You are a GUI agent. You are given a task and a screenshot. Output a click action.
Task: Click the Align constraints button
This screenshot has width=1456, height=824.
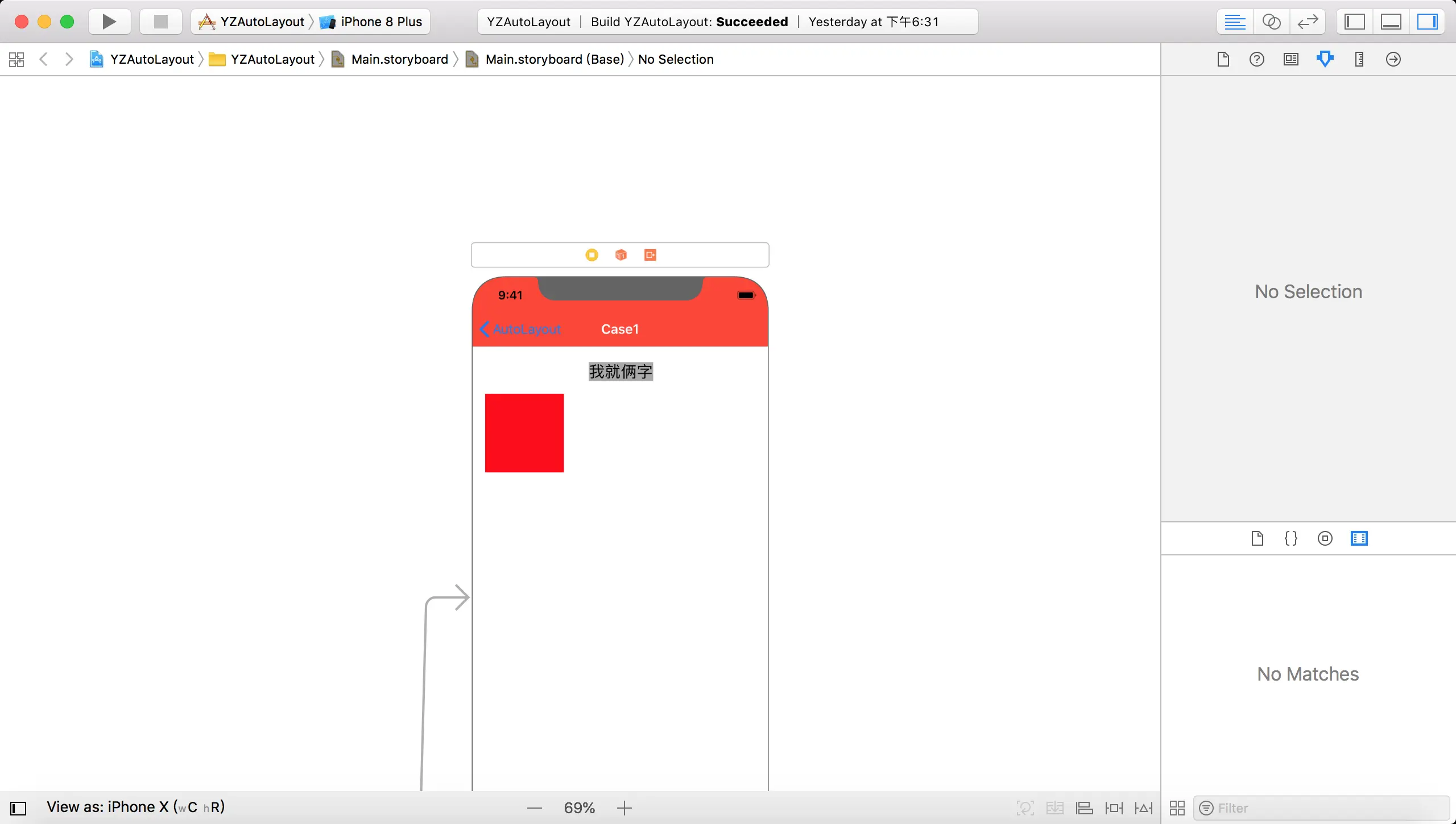point(1084,808)
